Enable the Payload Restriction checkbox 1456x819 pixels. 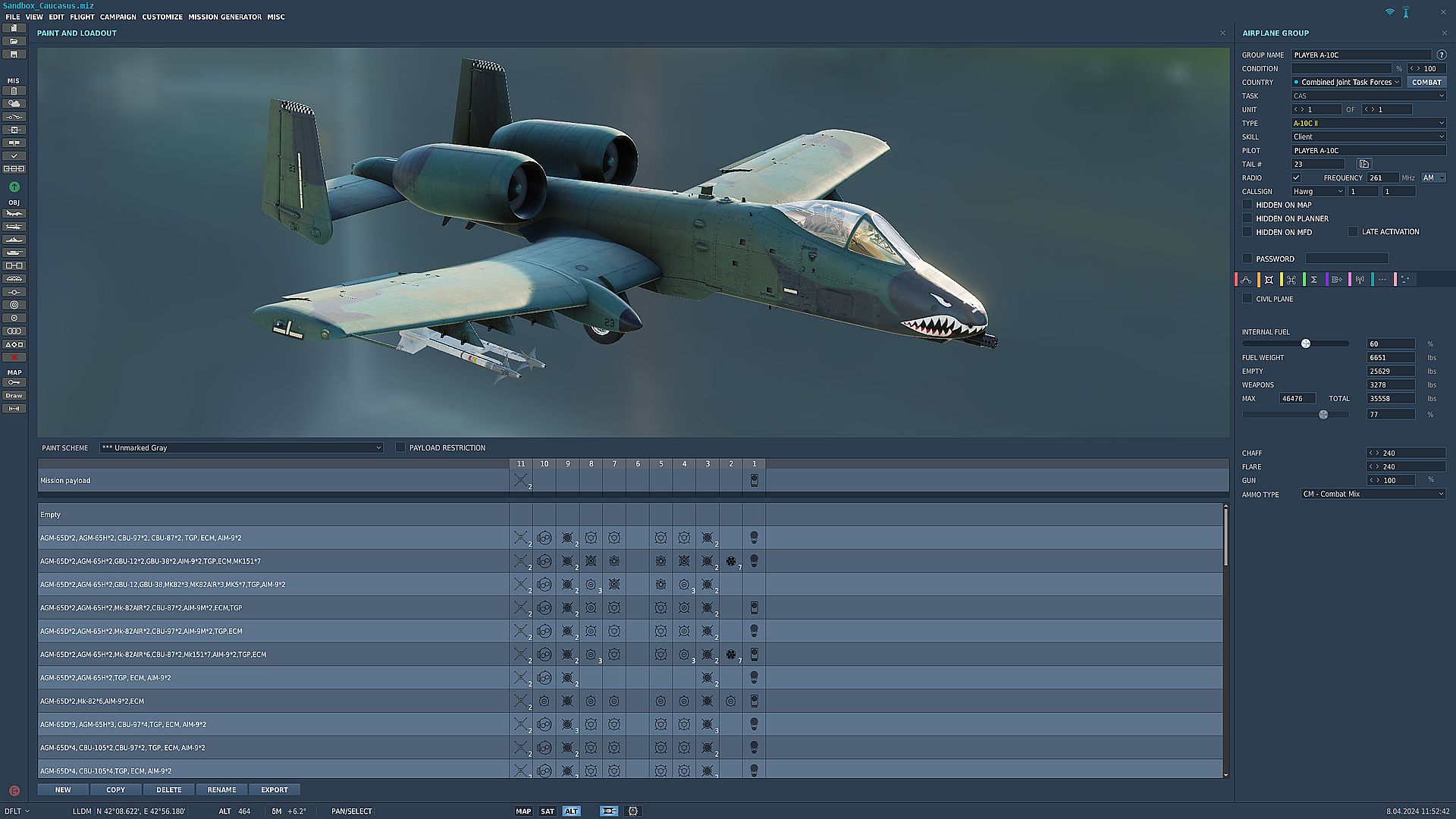pyautogui.click(x=400, y=447)
